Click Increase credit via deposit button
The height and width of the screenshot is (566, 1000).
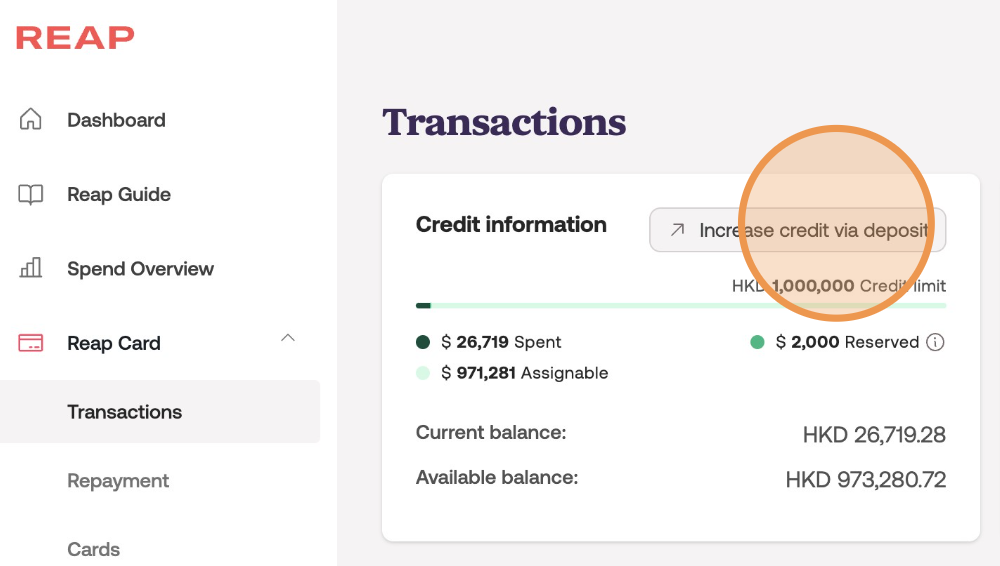[x=797, y=230]
